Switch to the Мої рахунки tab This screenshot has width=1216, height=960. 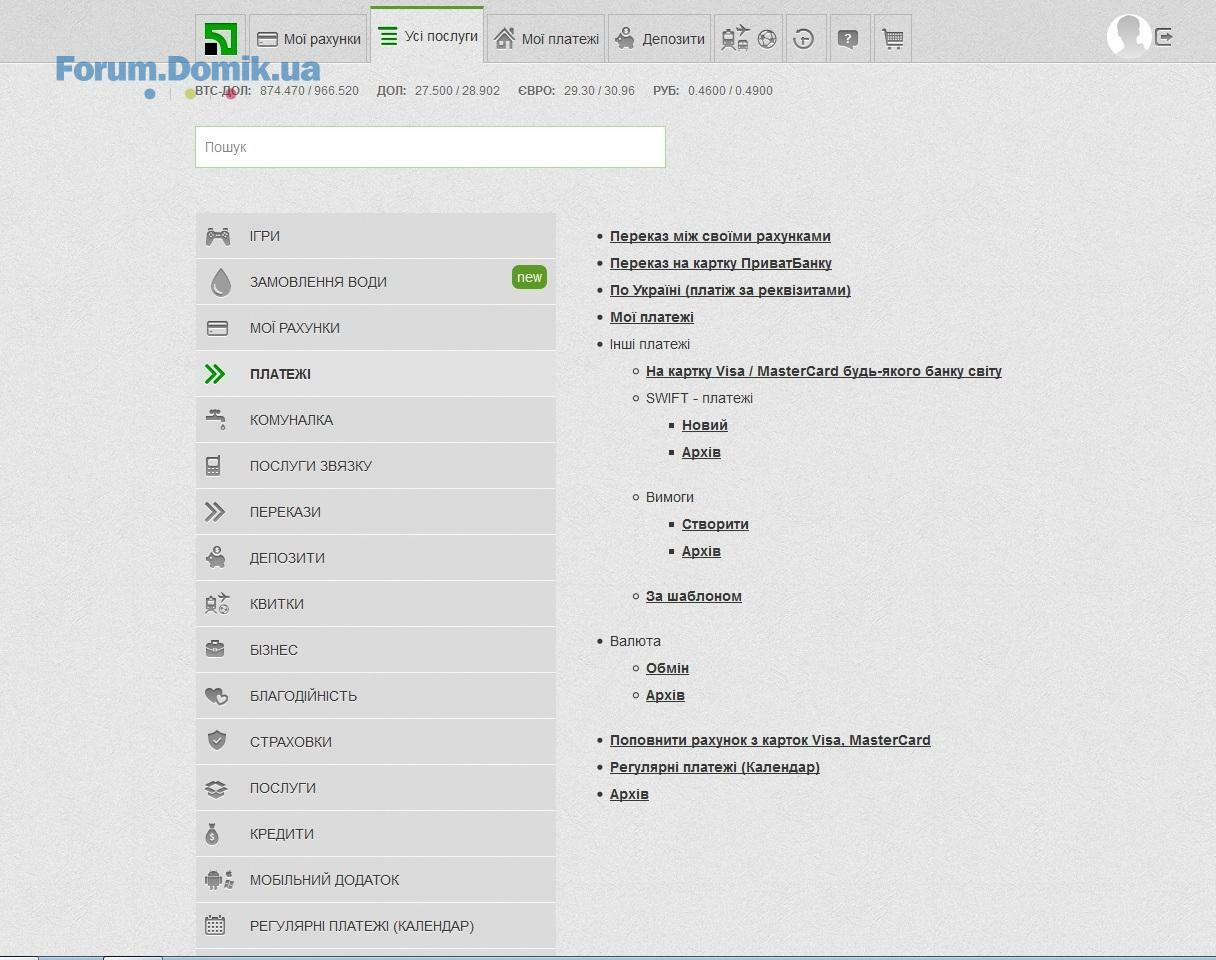pos(308,39)
